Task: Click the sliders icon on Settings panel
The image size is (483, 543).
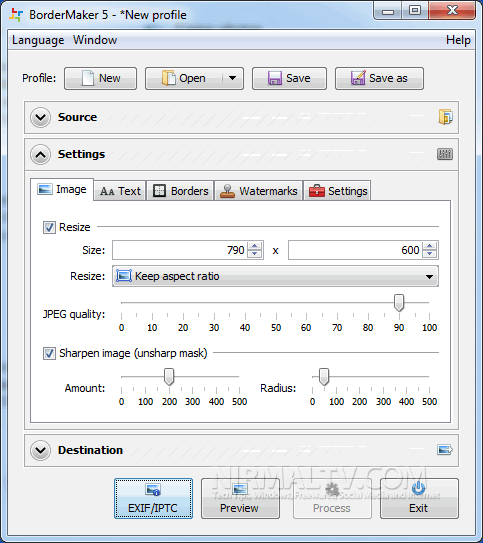Action: 445,154
